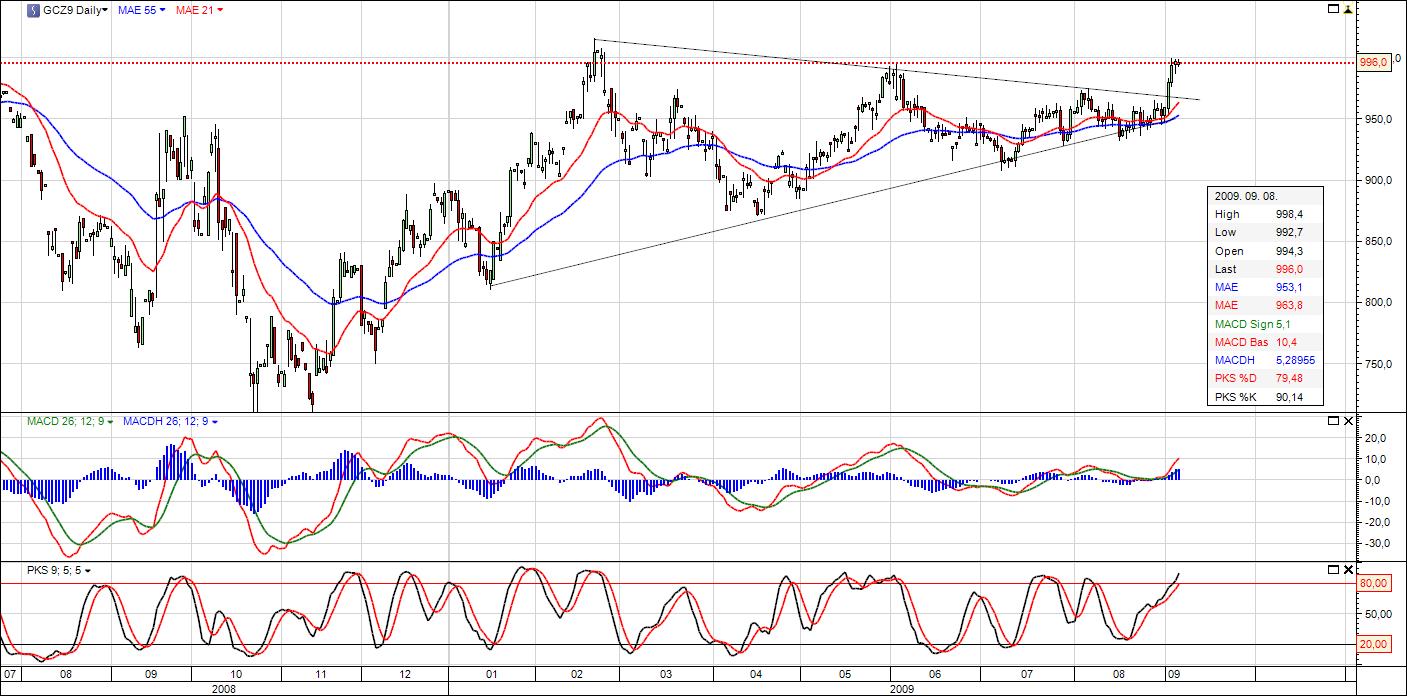
Task: Close the PKS stochastic pane
Action: 1349,570
